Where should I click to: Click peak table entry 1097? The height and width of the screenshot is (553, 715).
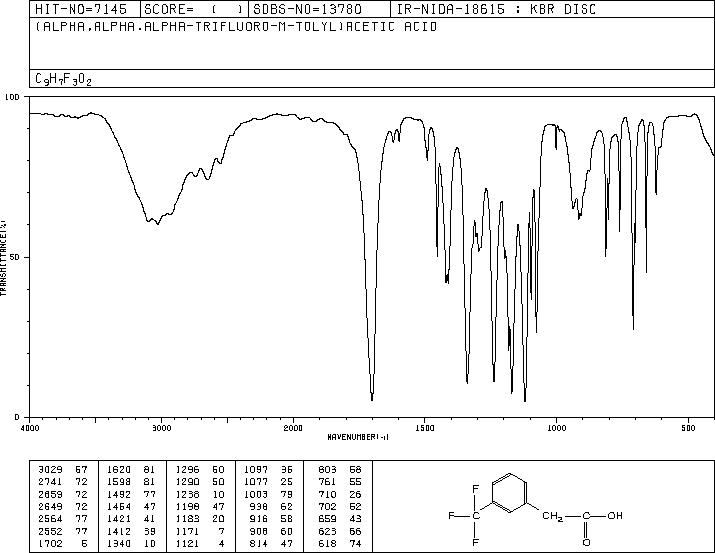coord(256,470)
